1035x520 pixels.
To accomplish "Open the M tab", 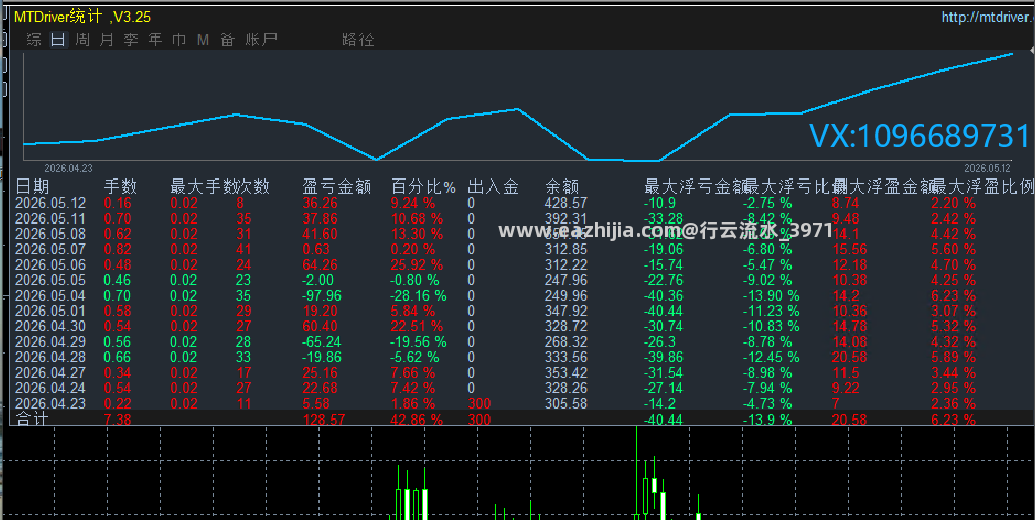I will 203,40.
